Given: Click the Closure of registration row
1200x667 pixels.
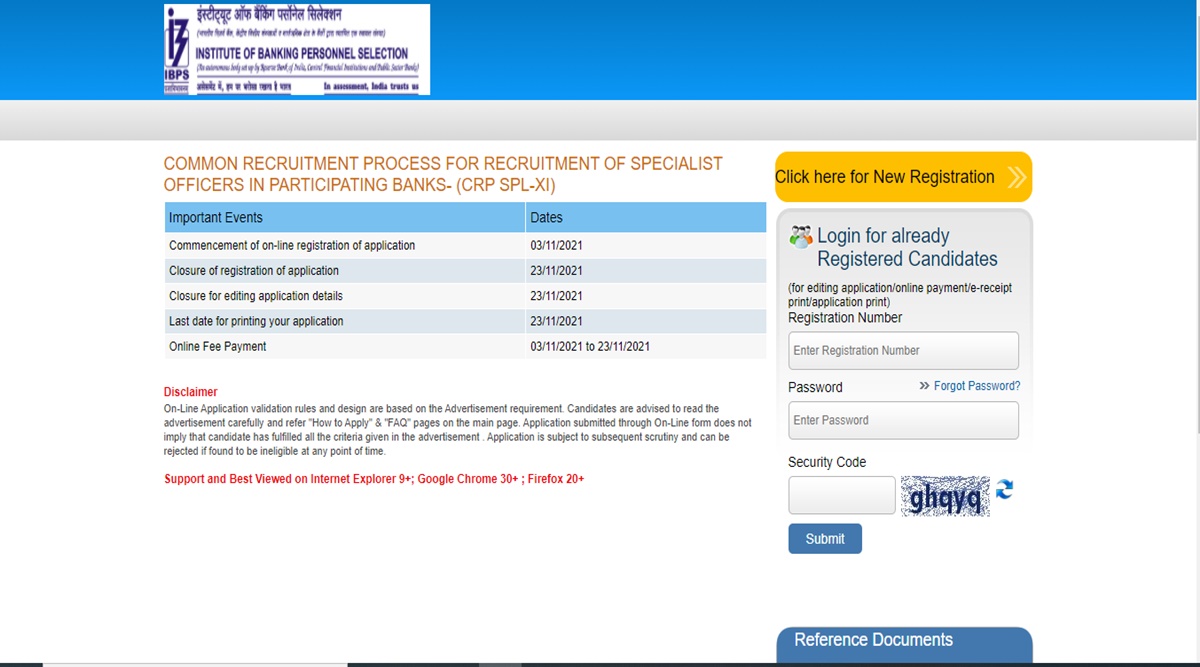Looking at the screenshot, I should [300, 270].
